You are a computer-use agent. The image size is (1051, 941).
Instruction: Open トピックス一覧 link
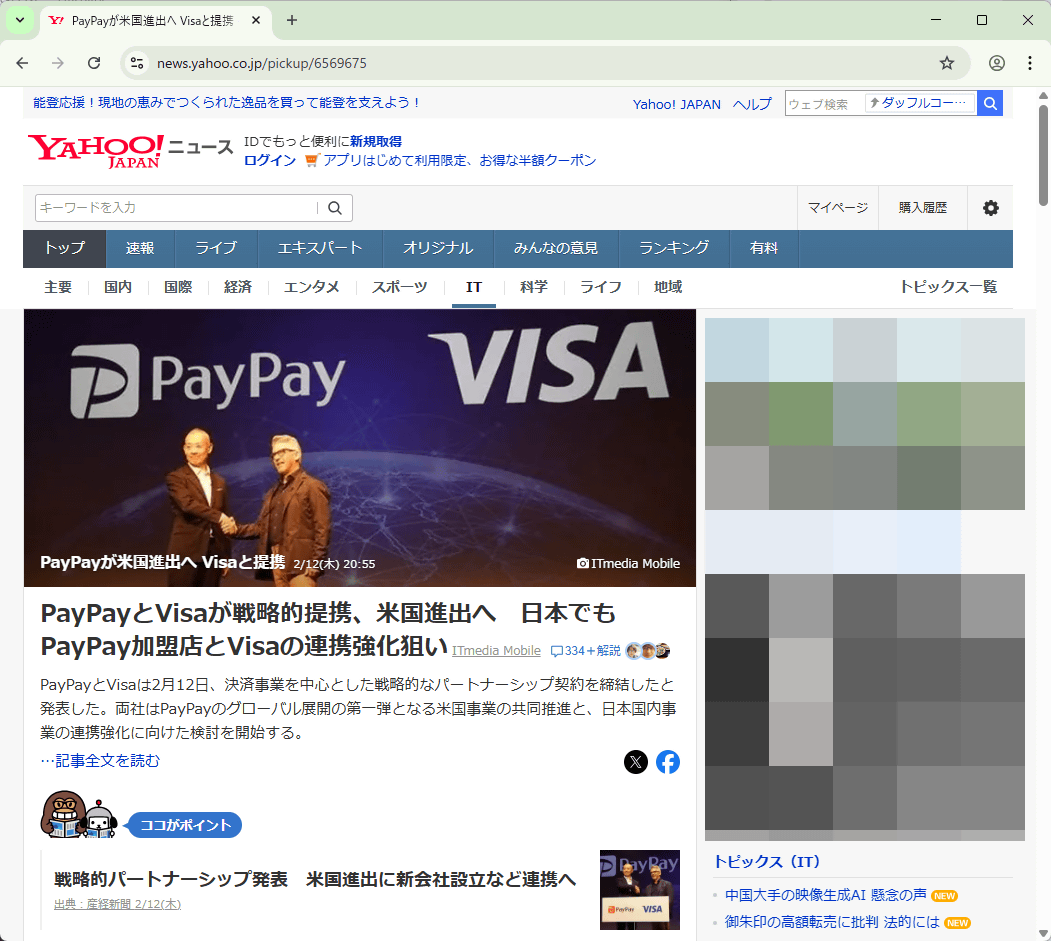[948, 288]
